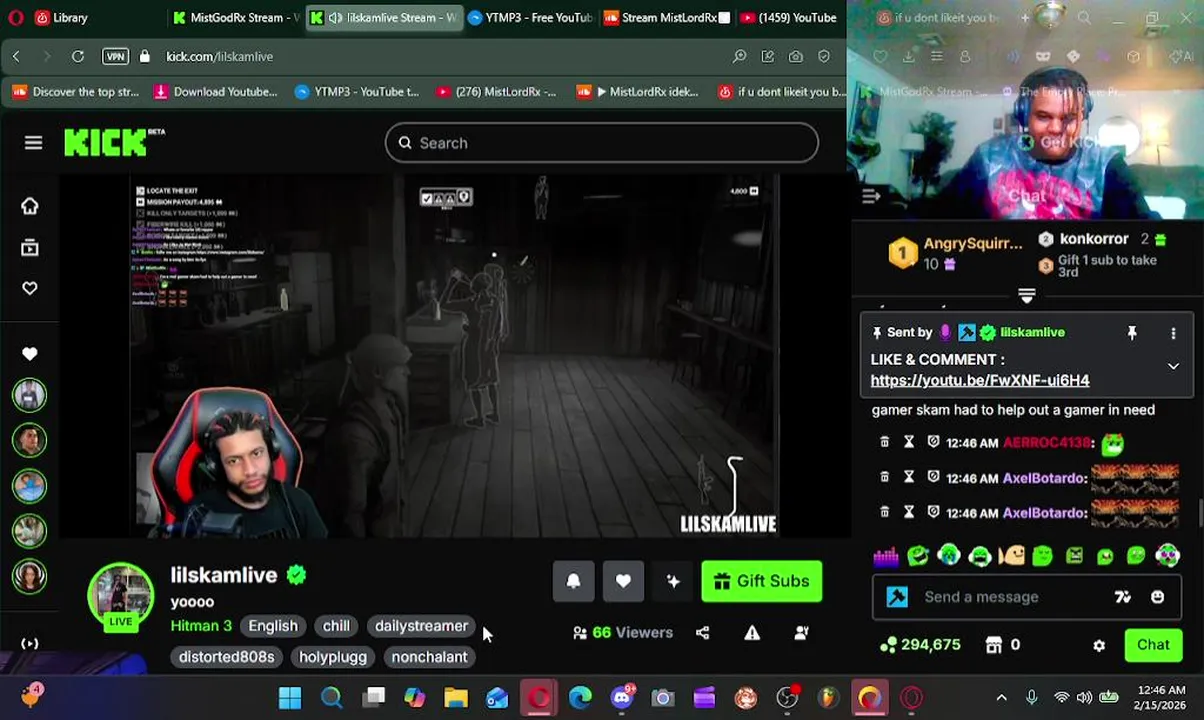
Task: Select the holyplugg tag
Action: pyautogui.click(x=333, y=657)
